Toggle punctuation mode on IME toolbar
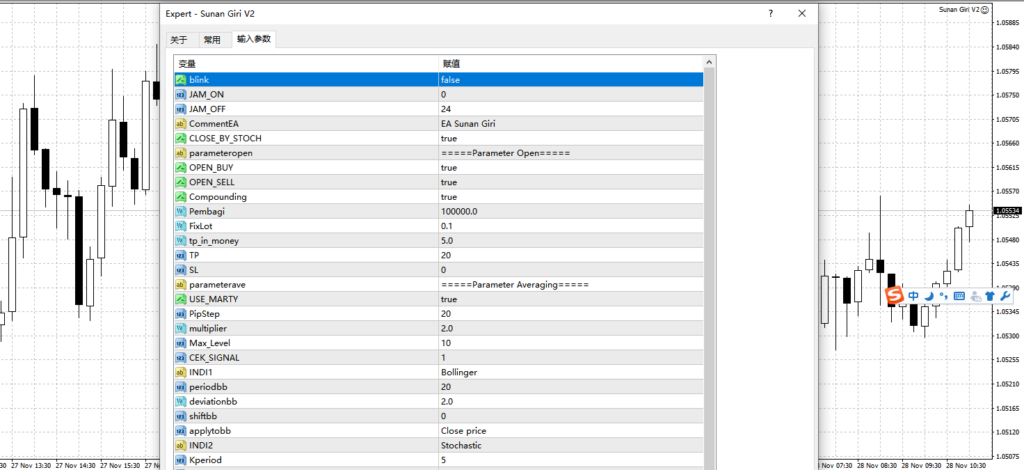 (x=941, y=297)
